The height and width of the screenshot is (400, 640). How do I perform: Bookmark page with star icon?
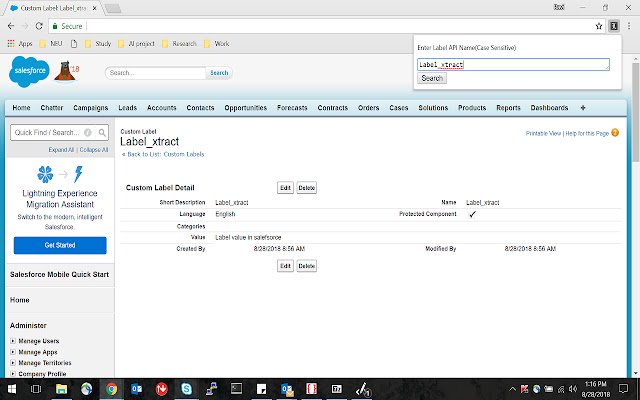599,26
